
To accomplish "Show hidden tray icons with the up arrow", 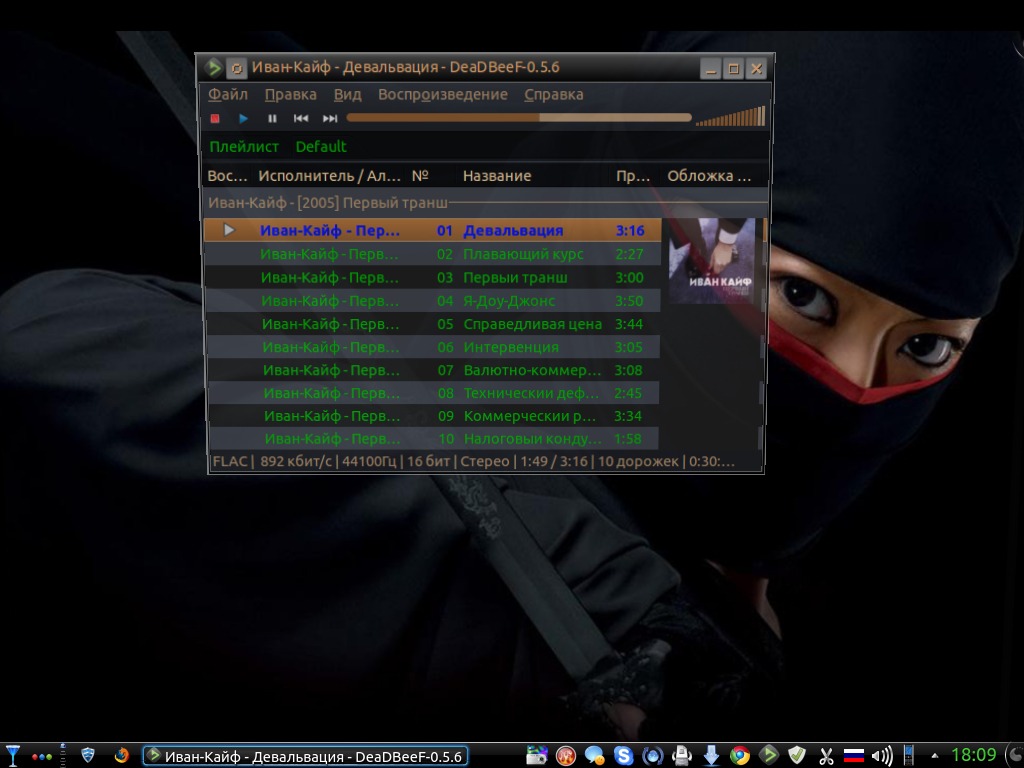I will [935, 757].
